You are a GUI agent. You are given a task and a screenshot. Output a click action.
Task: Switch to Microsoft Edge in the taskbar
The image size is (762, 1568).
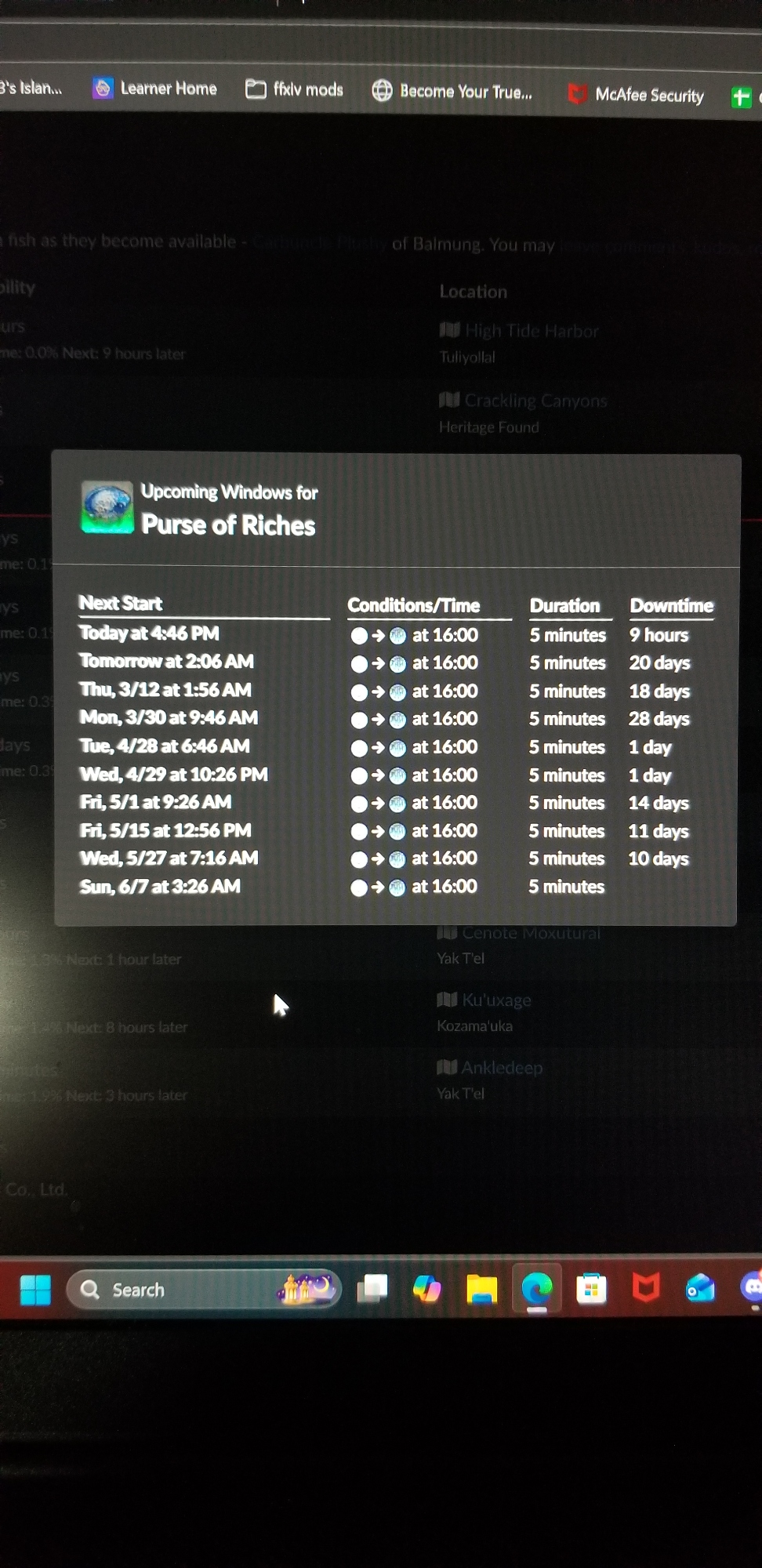(x=537, y=1288)
